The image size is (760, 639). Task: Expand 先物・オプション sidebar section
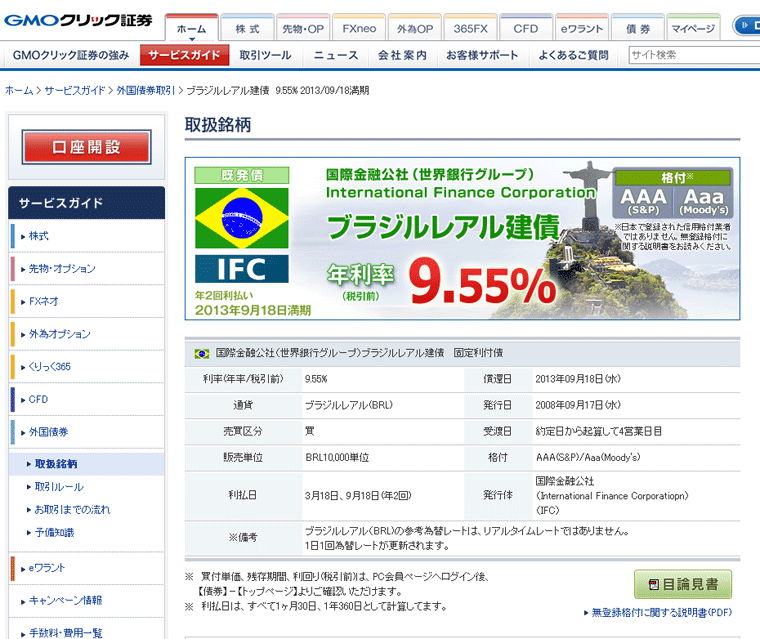(62, 269)
